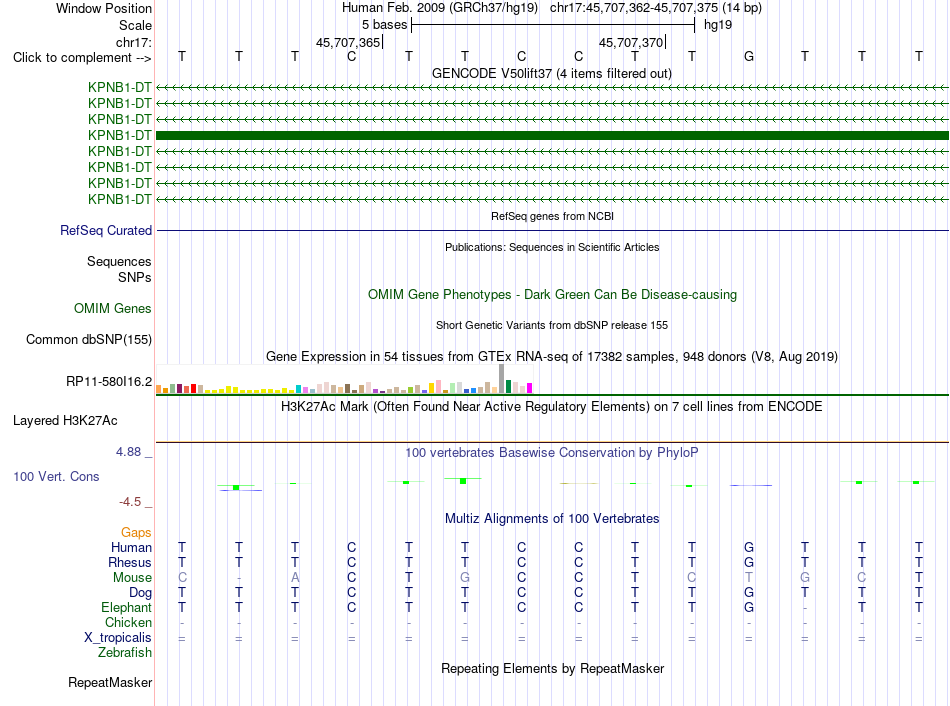Click the 'hg19' assembly text near the scale bar

pos(718,25)
